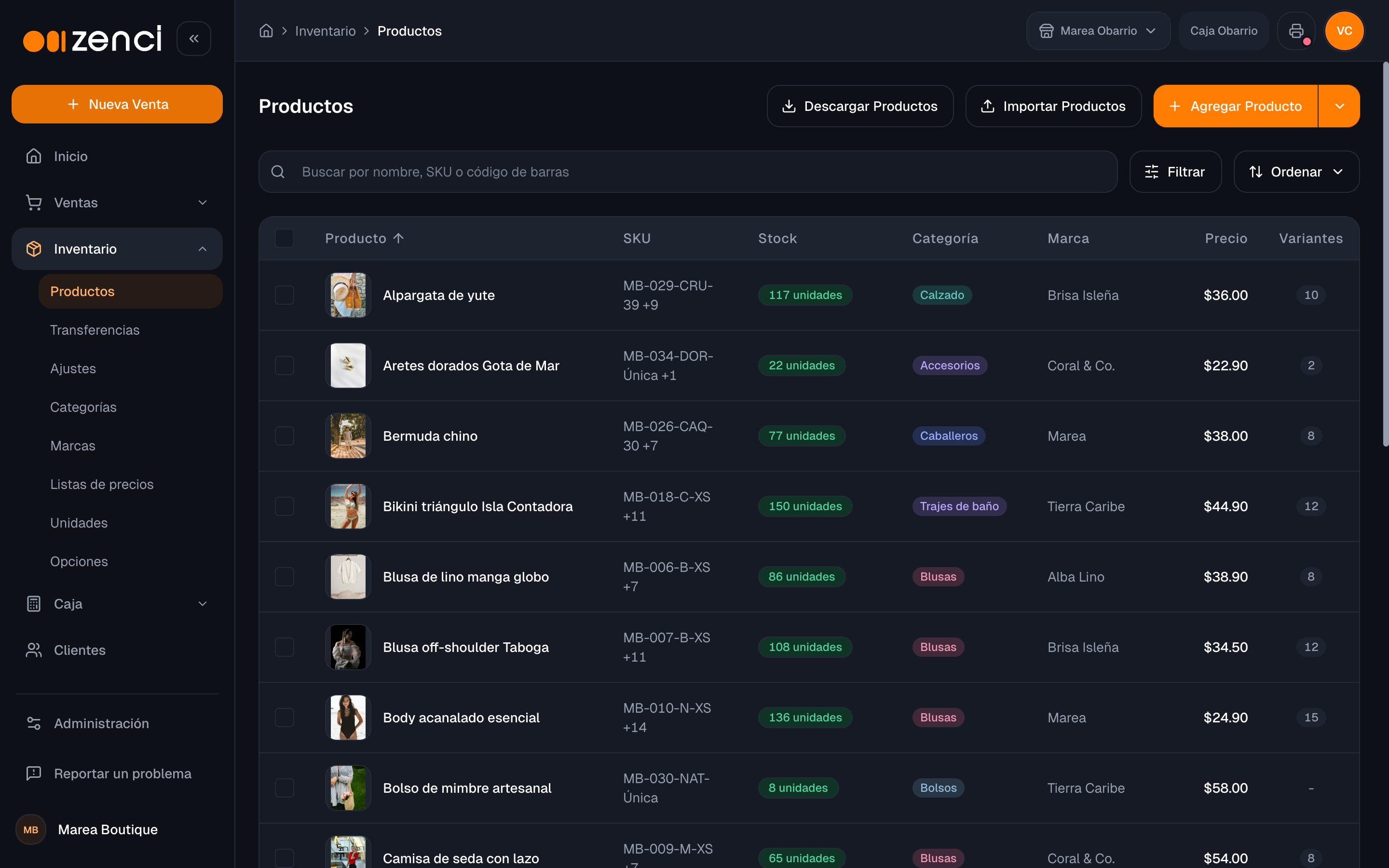The height and width of the screenshot is (868, 1389).
Task: Check the Blusa de lino manga globo checkbox
Action: click(284, 576)
